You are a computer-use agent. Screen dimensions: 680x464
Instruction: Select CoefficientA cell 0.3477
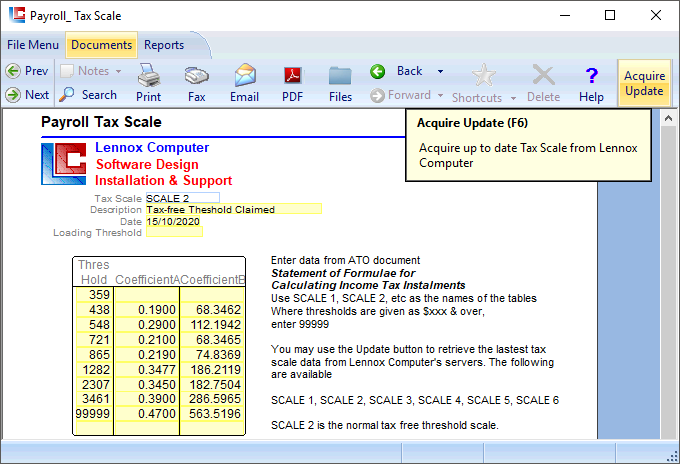(147, 369)
